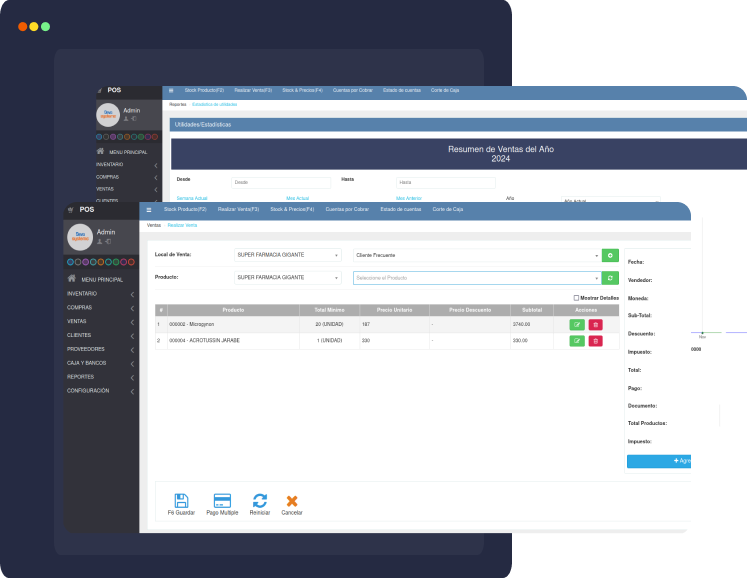Click green dot in the mock window title bar
Image resolution: width=747 pixels, height=578 pixels.
[45, 27]
